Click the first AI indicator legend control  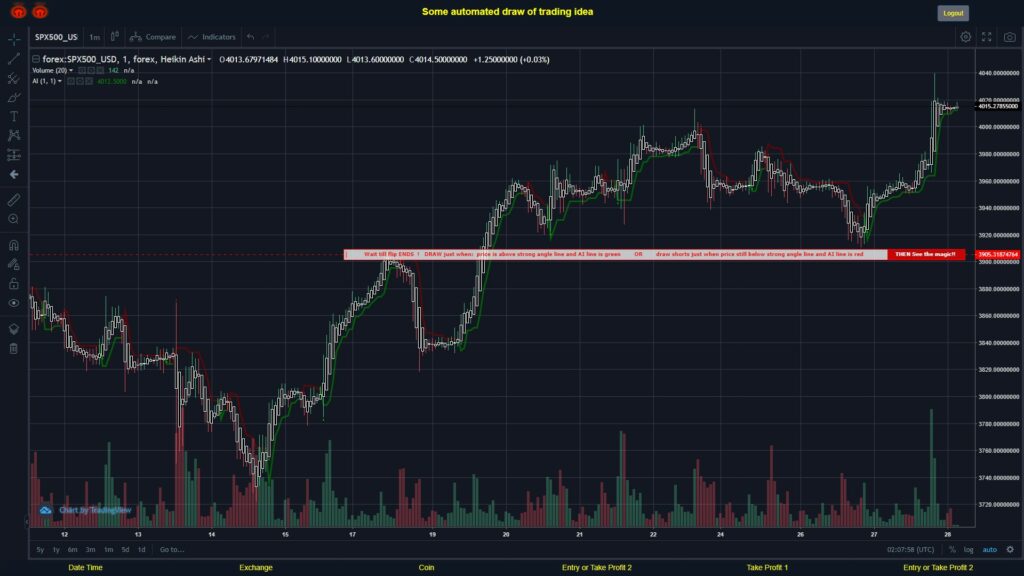click(71, 82)
